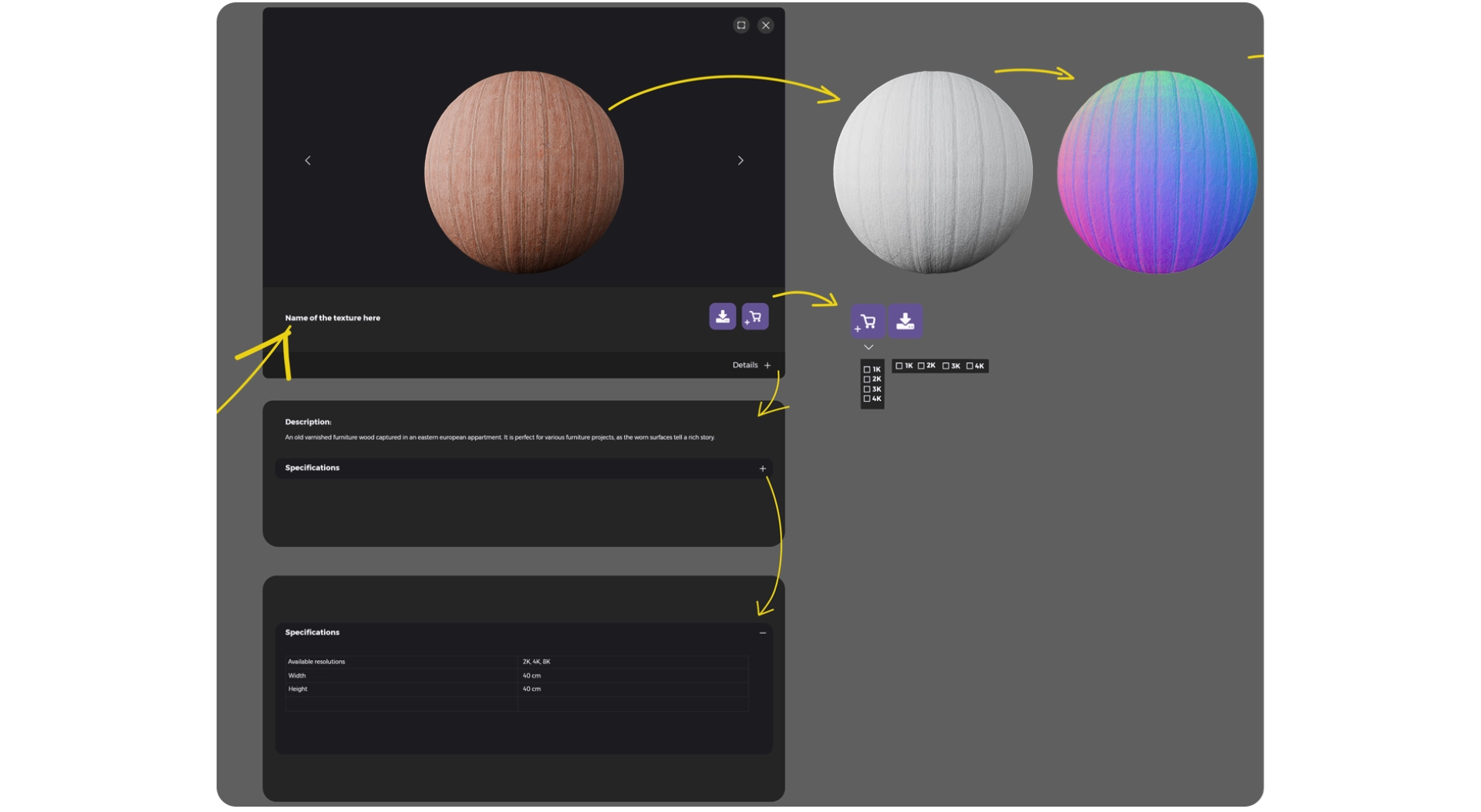Screen dimensions: 1481x812
Task: Show the next texture preview with right arrow
Action: click(x=740, y=160)
